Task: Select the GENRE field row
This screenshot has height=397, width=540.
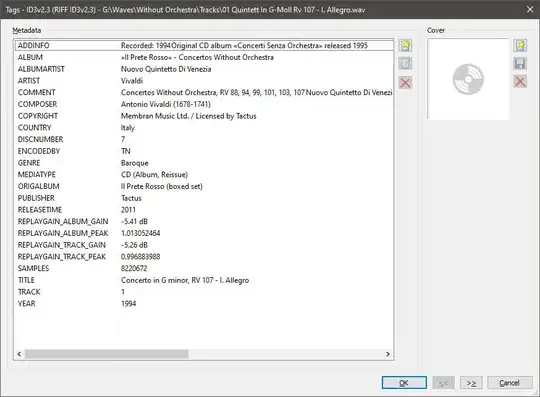Action: click(204, 163)
